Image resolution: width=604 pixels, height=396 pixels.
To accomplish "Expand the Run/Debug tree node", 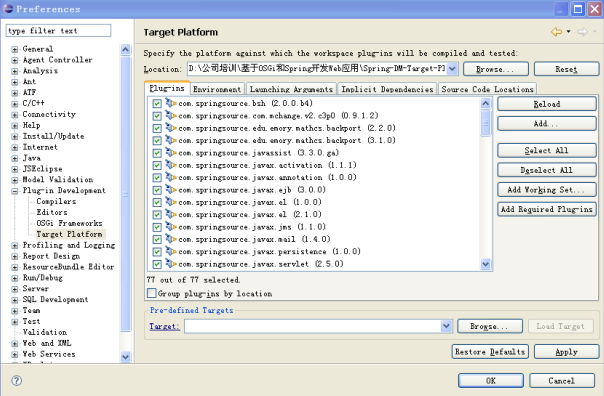I will click(x=15, y=278).
